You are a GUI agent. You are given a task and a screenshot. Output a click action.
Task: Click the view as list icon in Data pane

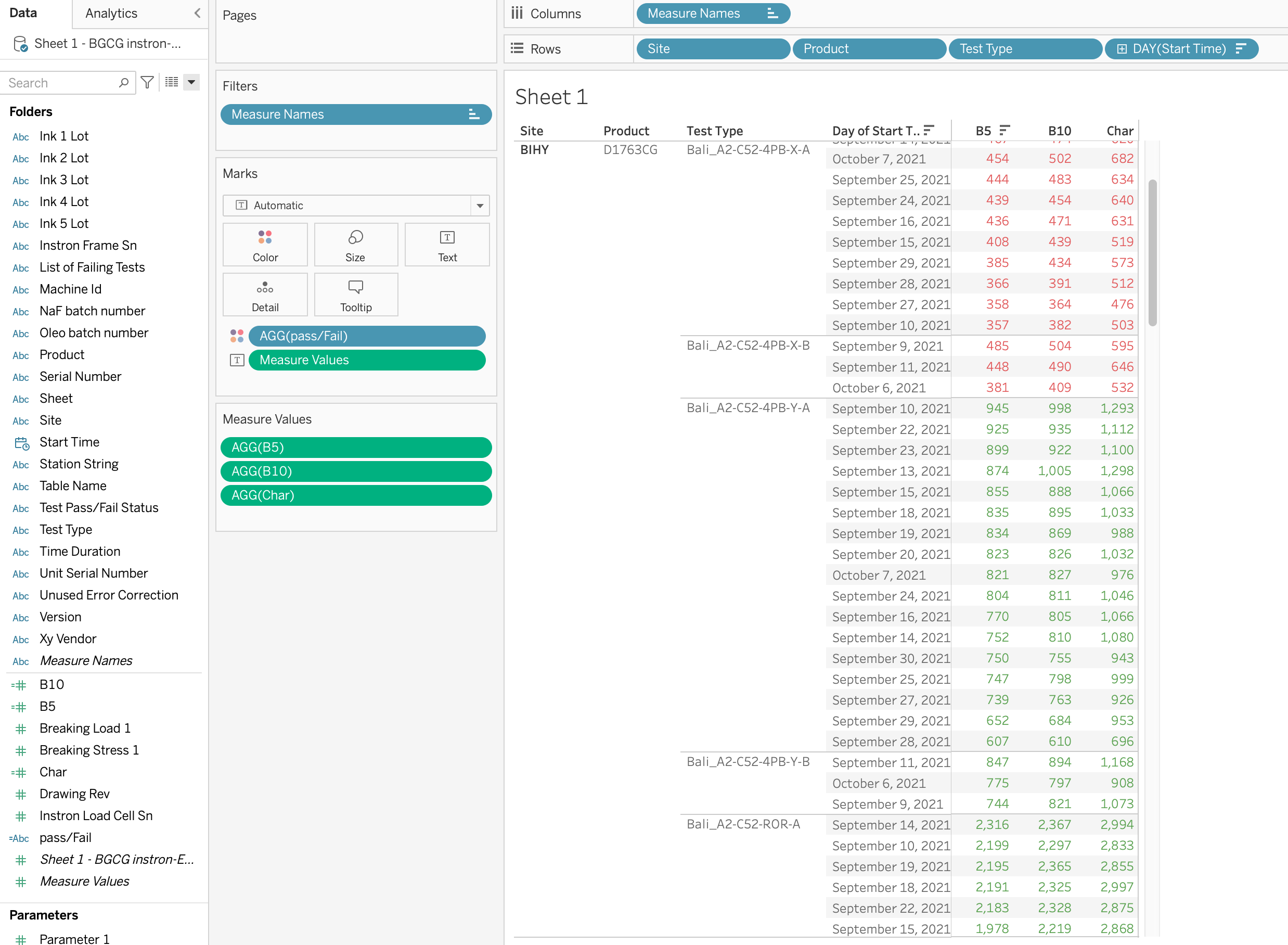click(172, 82)
